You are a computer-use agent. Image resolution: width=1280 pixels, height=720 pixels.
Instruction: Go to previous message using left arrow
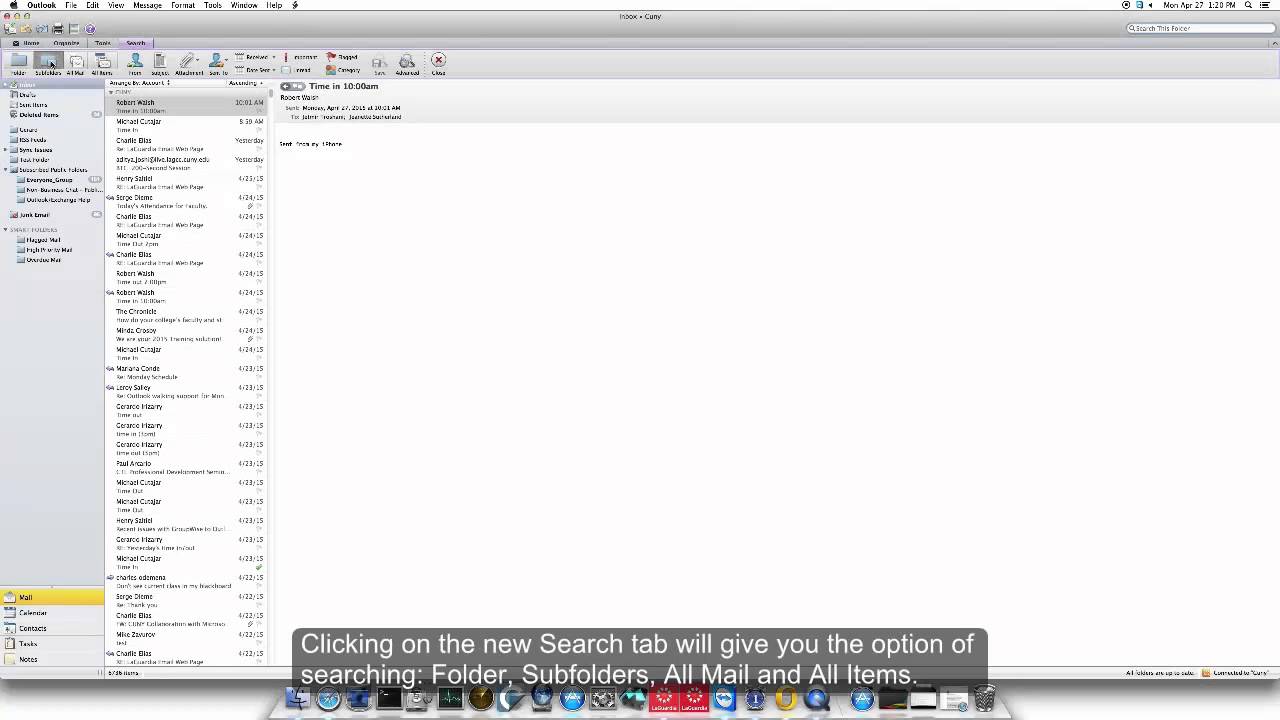[x=287, y=87]
